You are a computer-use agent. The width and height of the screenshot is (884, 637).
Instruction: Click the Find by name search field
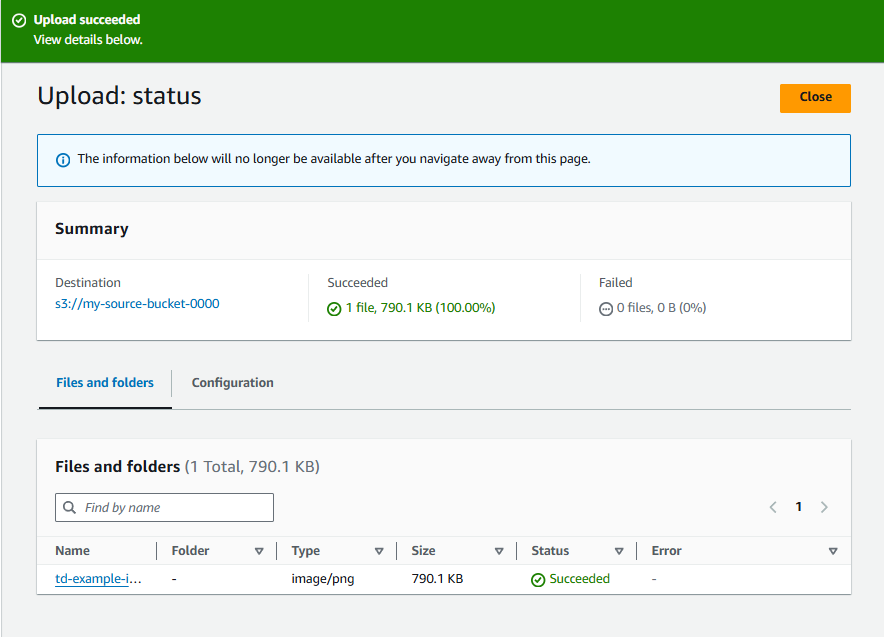pyautogui.click(x=164, y=507)
